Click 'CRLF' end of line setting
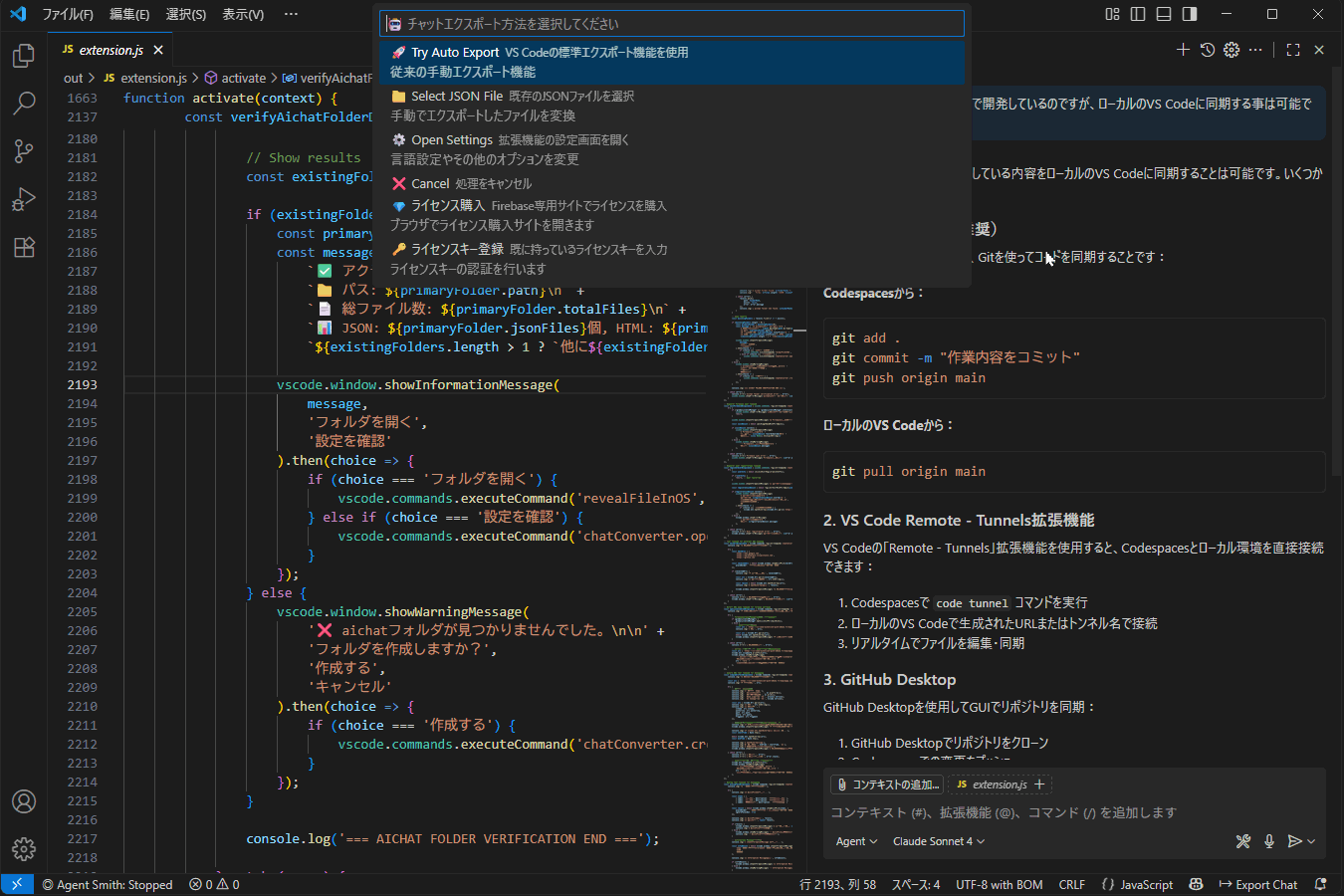This screenshot has height=896, width=1344. pyautogui.click(x=1072, y=884)
